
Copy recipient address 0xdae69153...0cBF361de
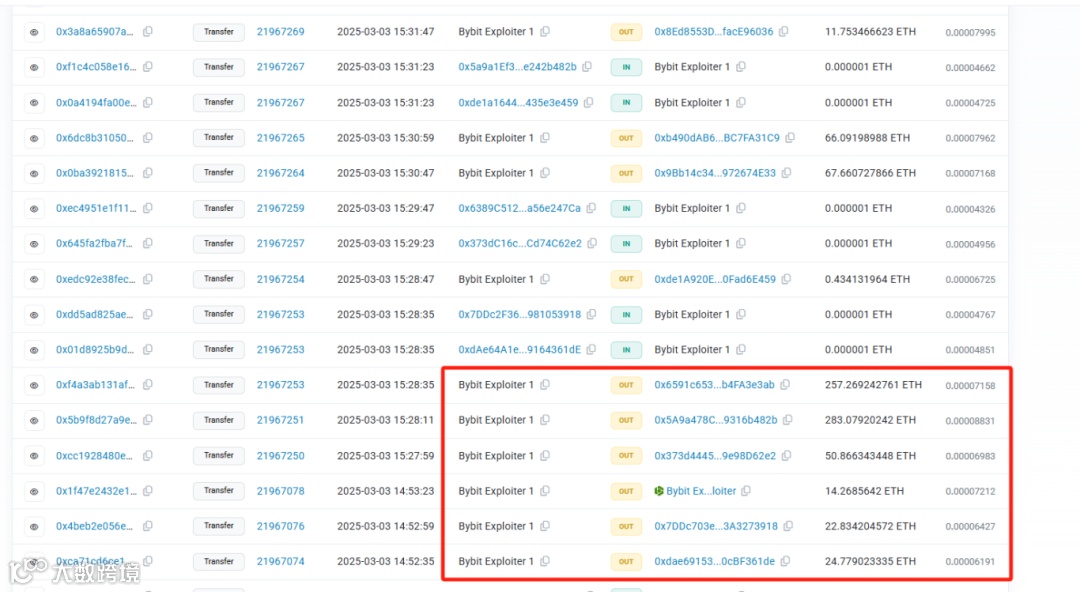(785, 561)
